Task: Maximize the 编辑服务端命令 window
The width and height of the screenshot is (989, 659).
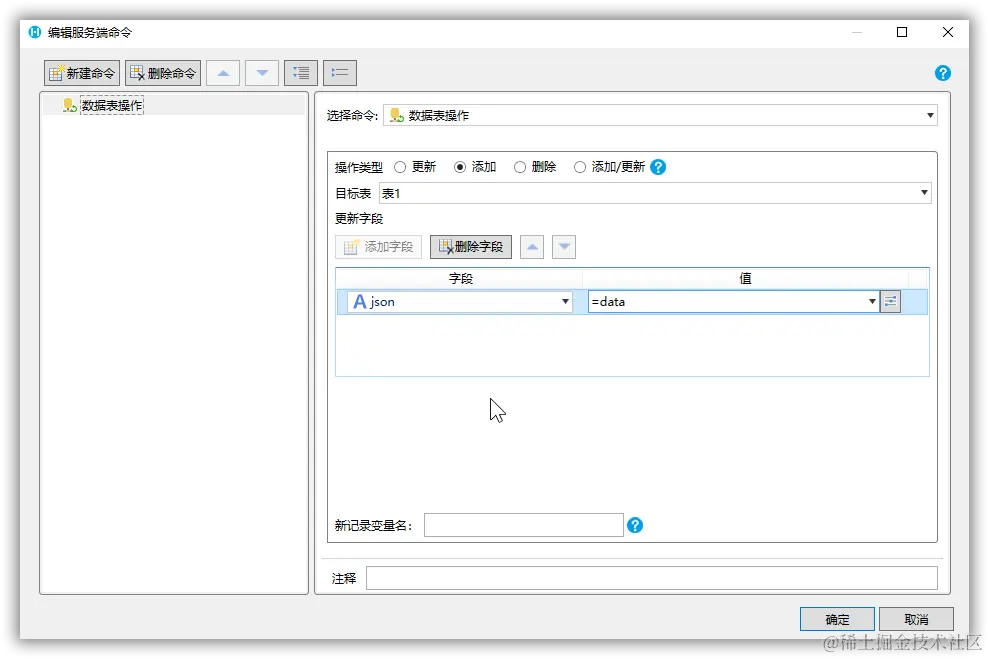Action: (902, 32)
